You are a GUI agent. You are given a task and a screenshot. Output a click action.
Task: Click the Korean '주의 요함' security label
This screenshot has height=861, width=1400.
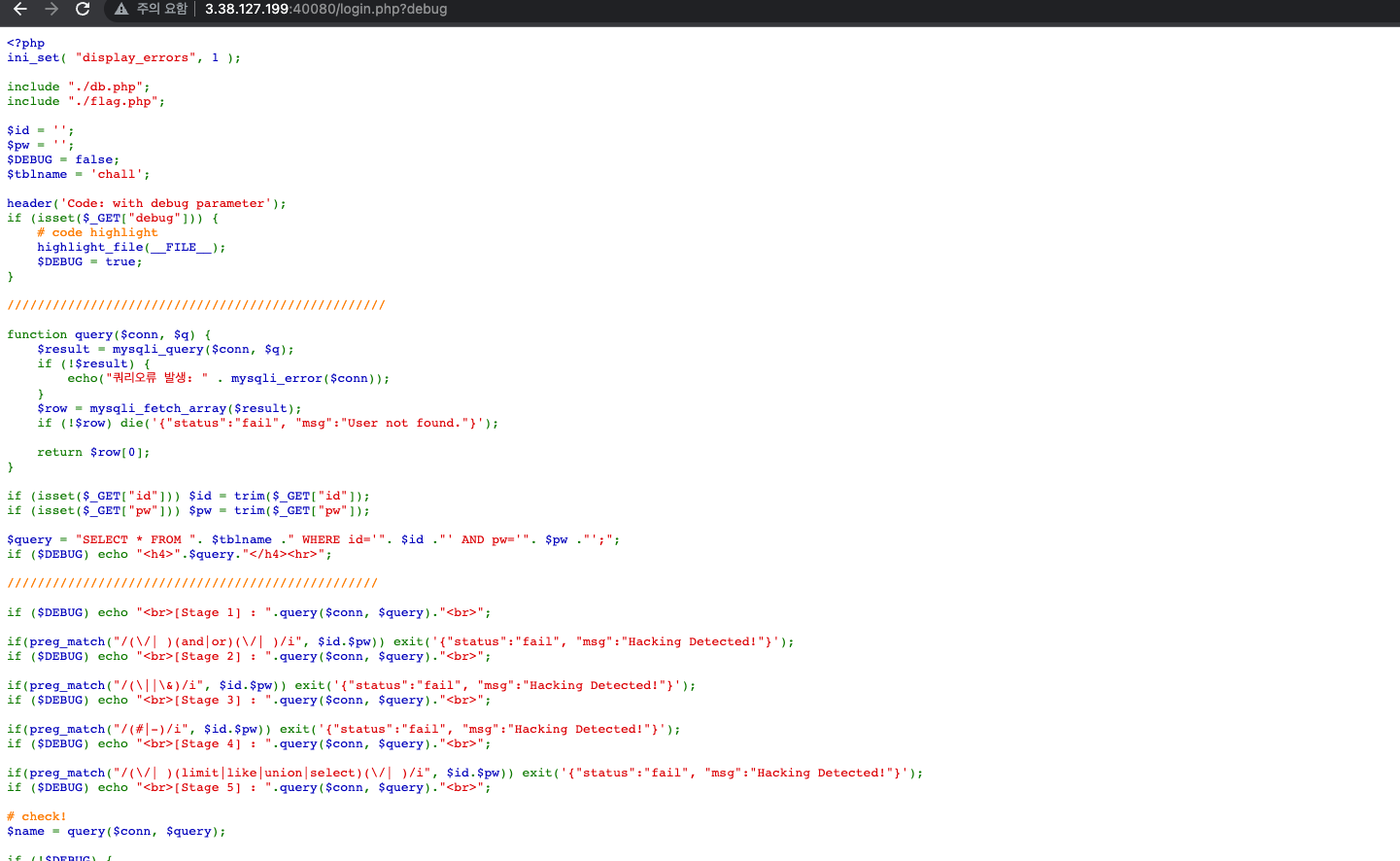pyautogui.click(x=161, y=9)
